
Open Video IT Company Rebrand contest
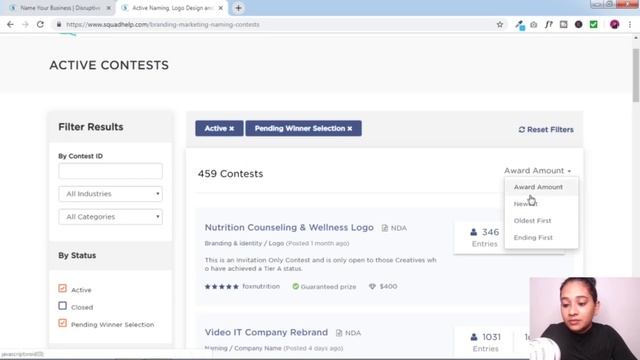point(266,332)
